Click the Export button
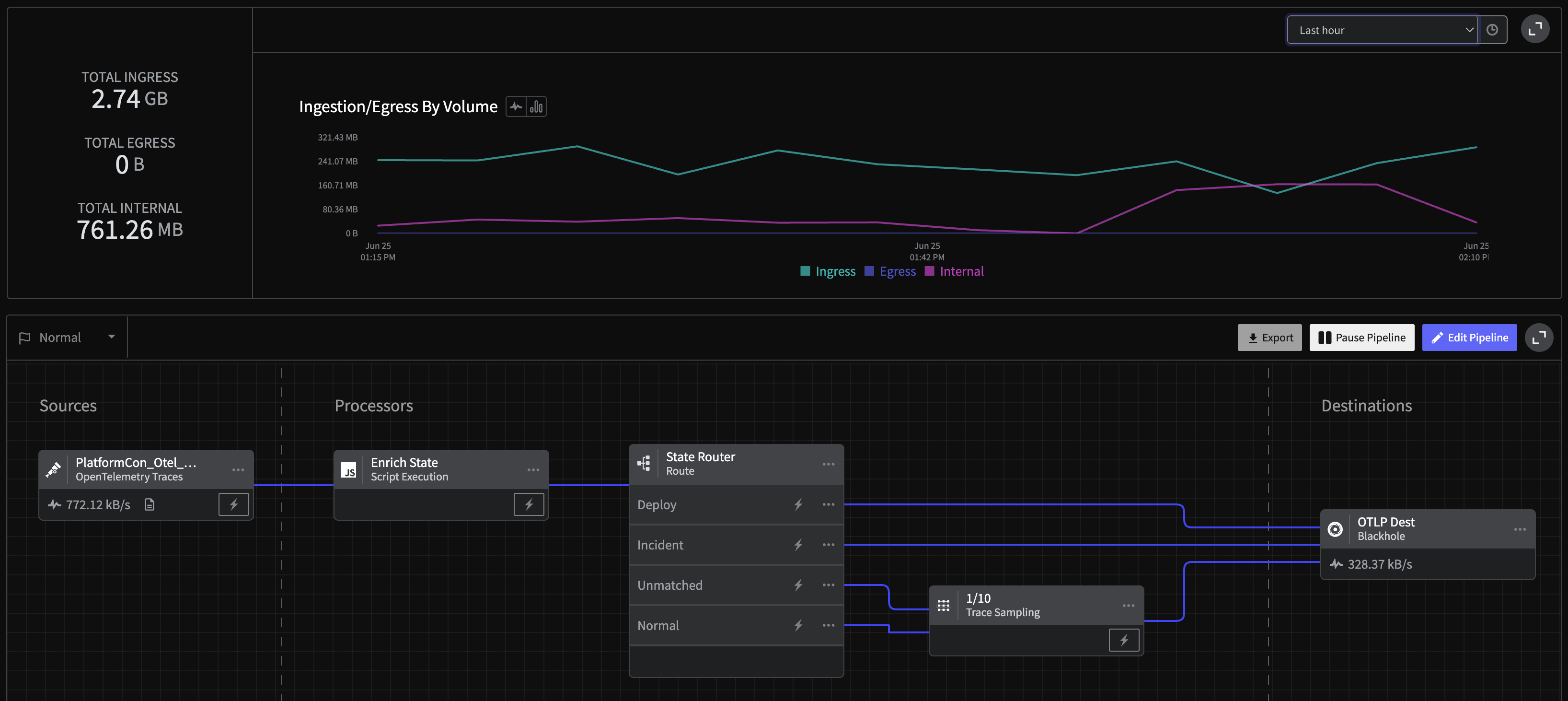Viewport: 1568px width, 701px height. pyautogui.click(x=1270, y=338)
